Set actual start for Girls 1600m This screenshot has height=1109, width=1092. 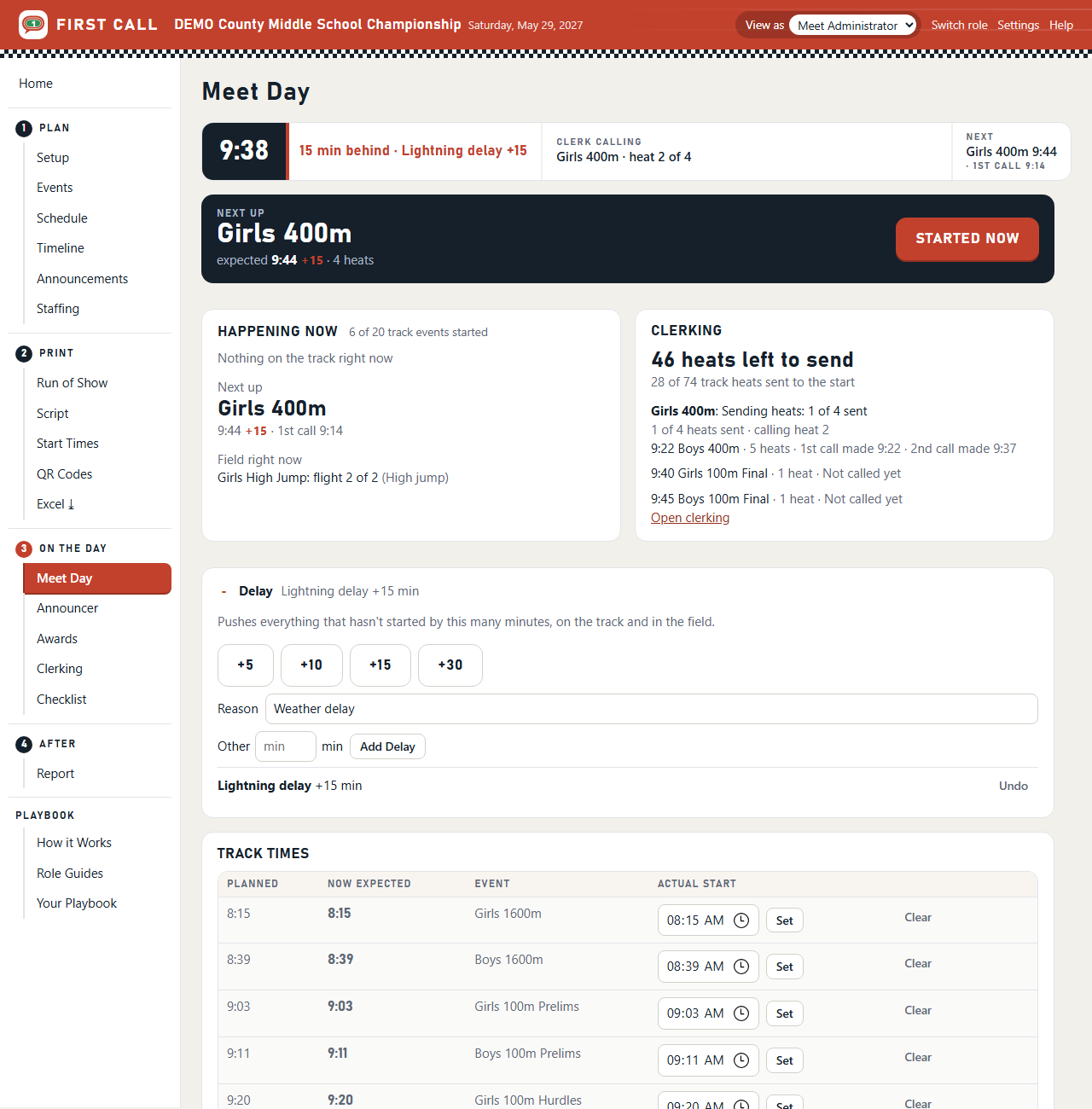pyautogui.click(x=785, y=920)
